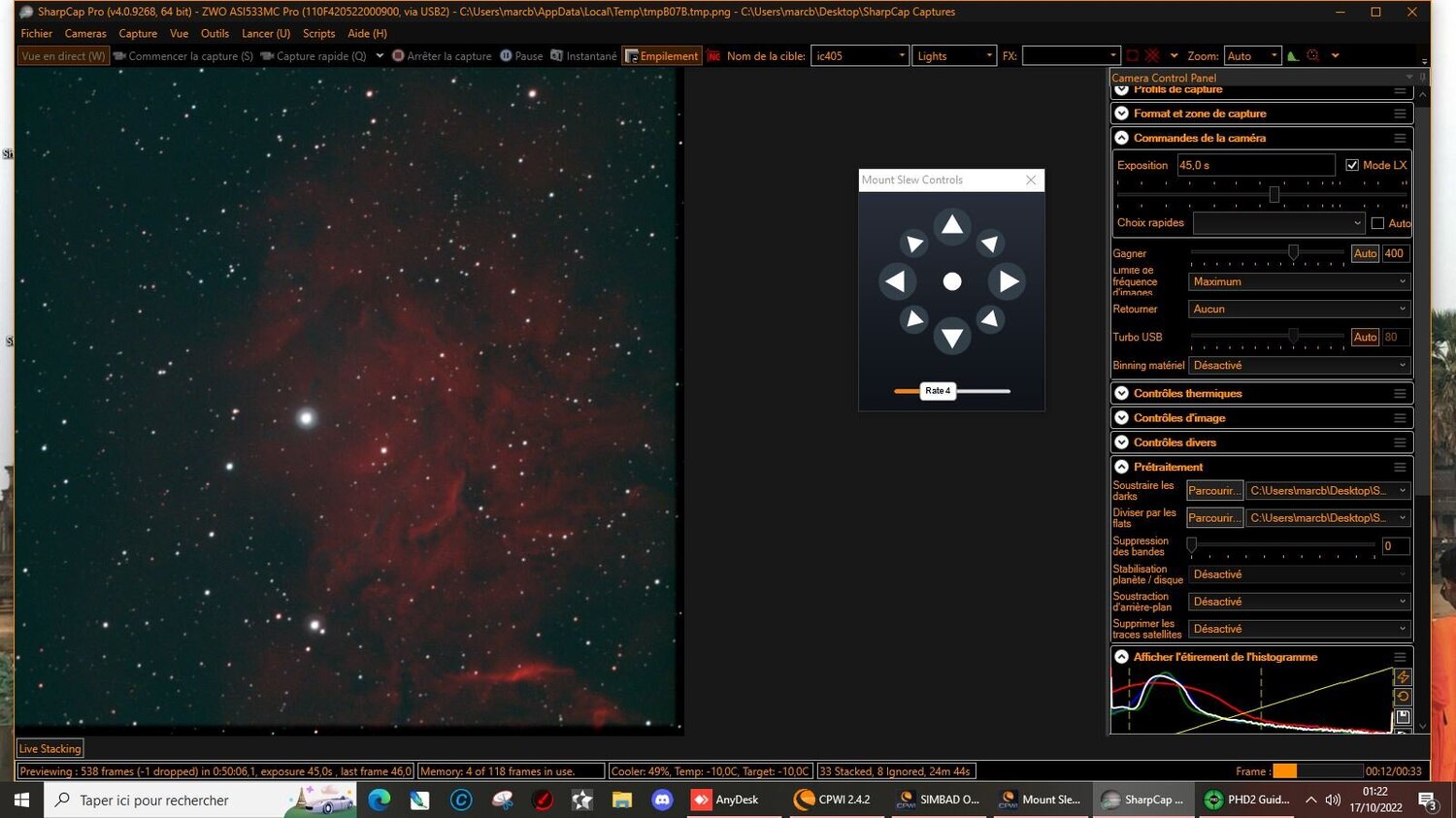The height and width of the screenshot is (818, 1456).
Task: Open the 'Capture' menu
Action: click(x=138, y=33)
